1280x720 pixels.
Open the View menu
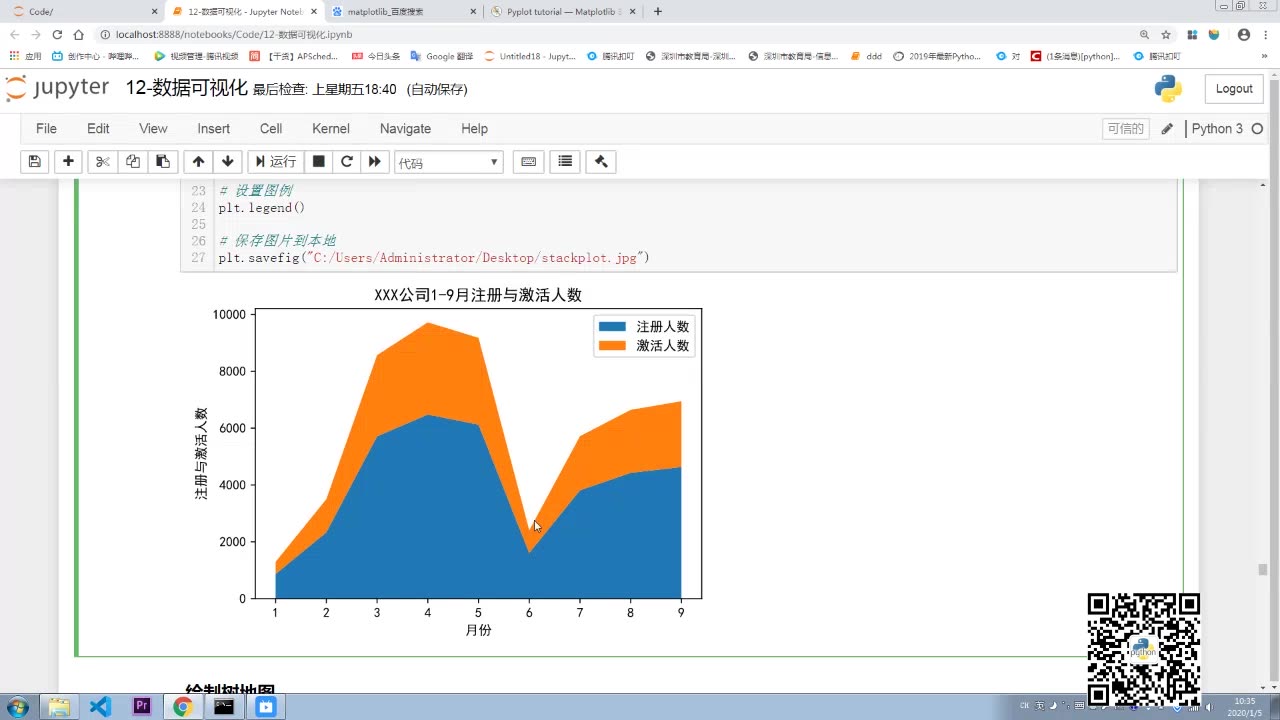pos(153,129)
